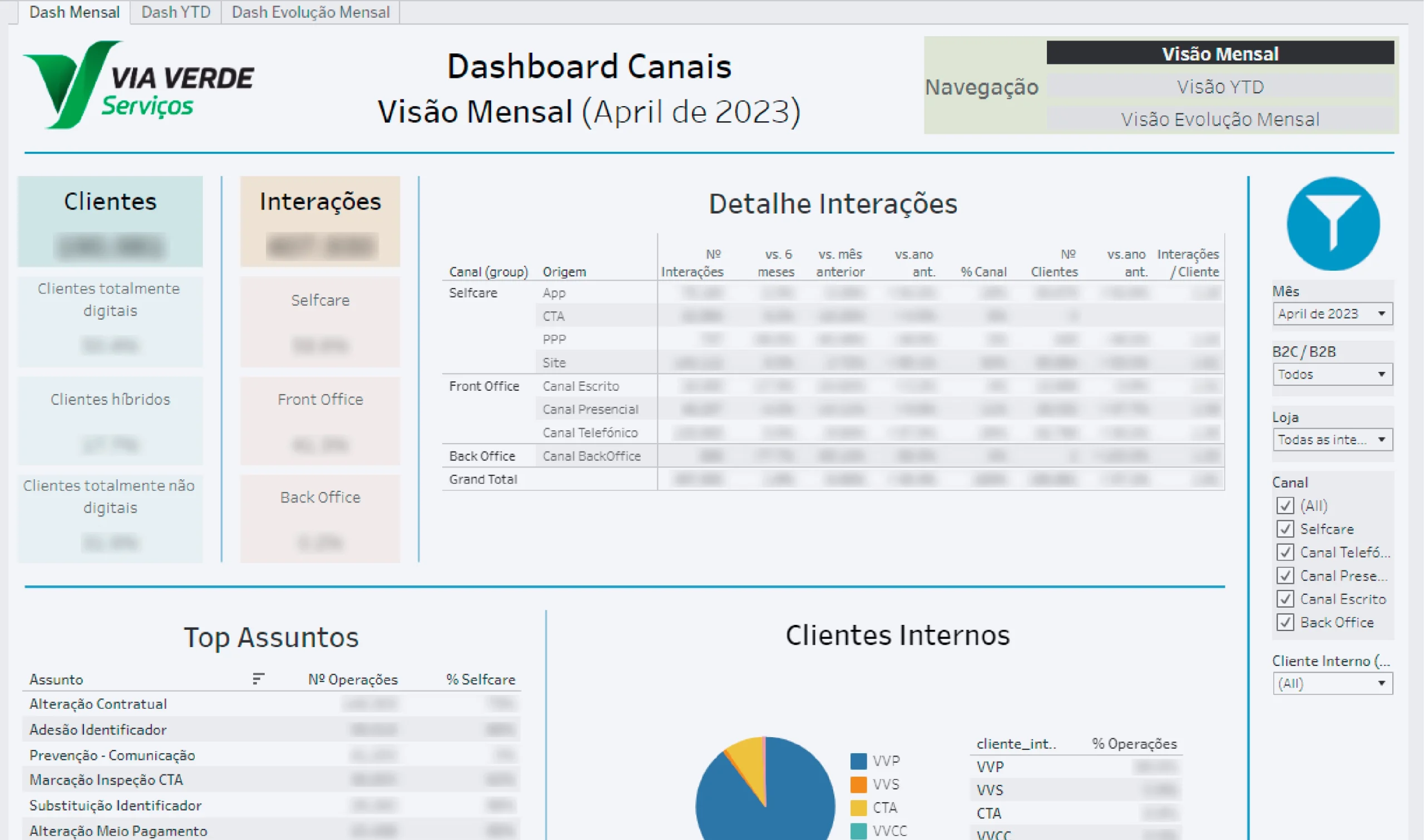Select the Canal Telefónico origem row
1424x840 pixels.
click(x=879, y=433)
